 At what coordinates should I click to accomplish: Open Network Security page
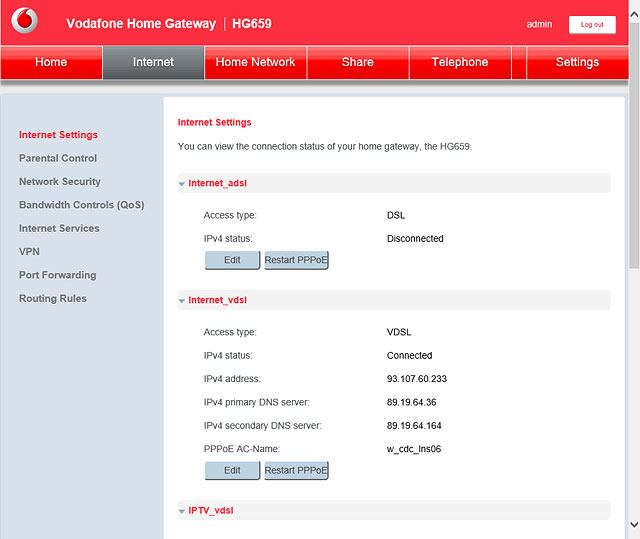[x=60, y=182]
